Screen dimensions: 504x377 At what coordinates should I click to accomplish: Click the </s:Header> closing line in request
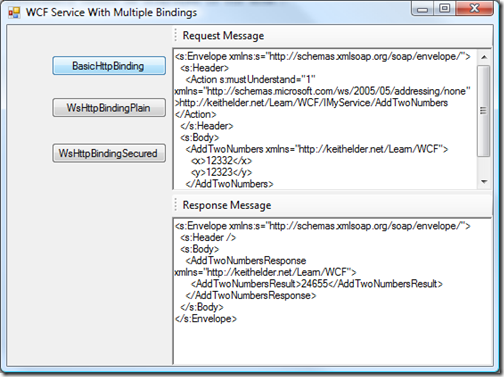(207, 126)
